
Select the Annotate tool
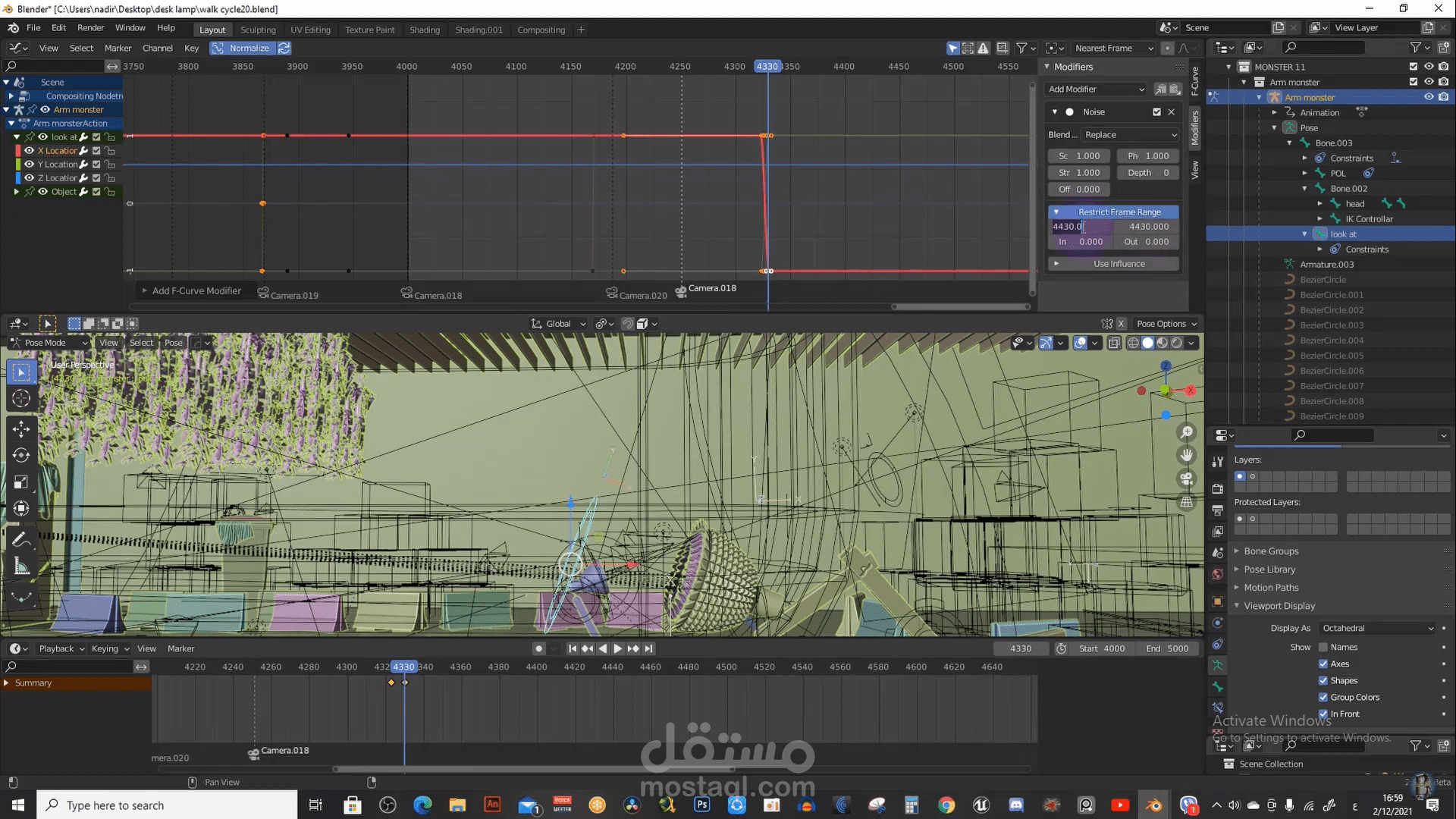[x=21, y=540]
